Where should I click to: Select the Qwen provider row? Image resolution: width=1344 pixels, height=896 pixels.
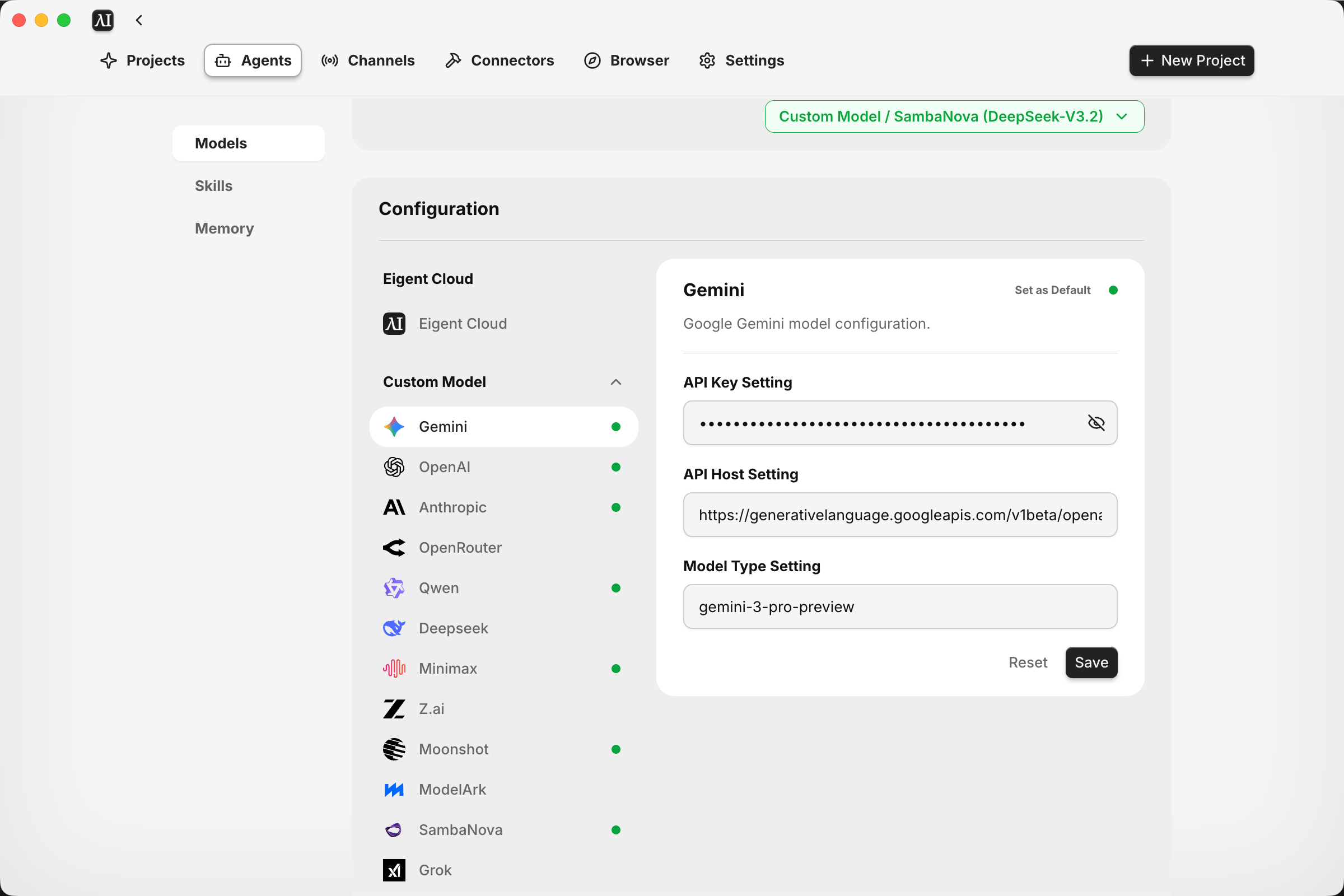point(504,588)
